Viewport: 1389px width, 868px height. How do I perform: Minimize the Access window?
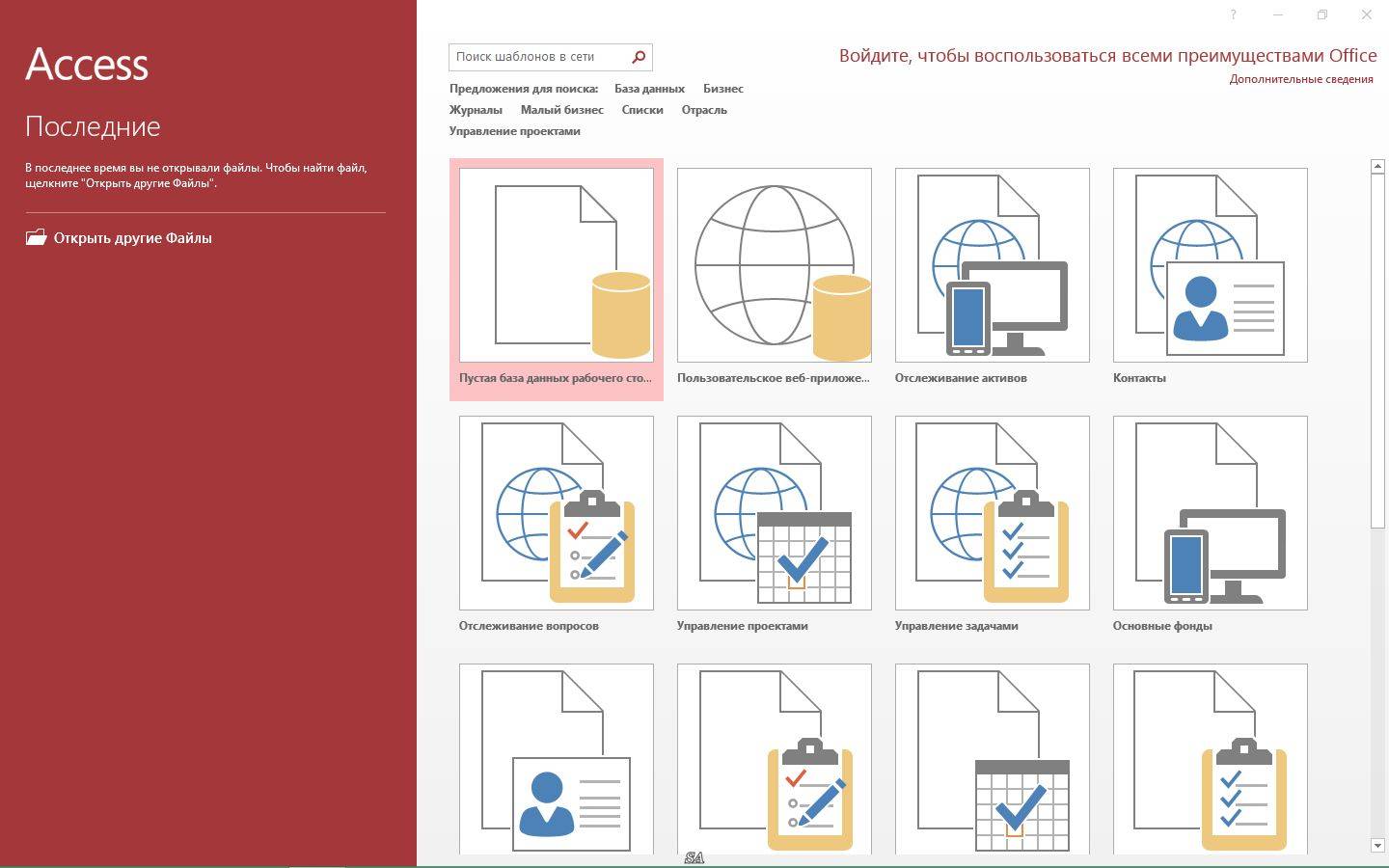pyautogui.click(x=1278, y=14)
